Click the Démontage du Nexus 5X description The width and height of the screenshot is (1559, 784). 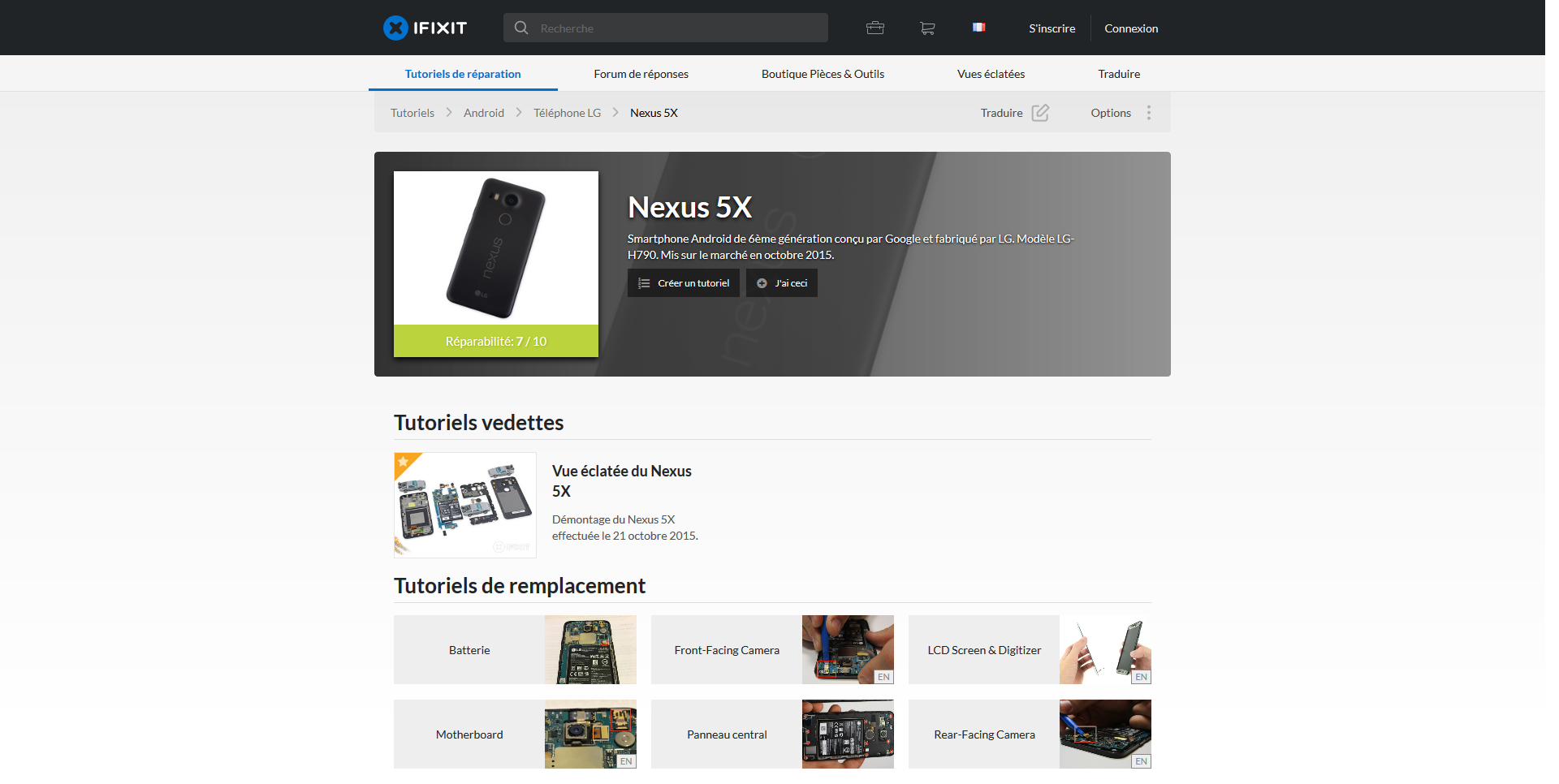coord(625,528)
